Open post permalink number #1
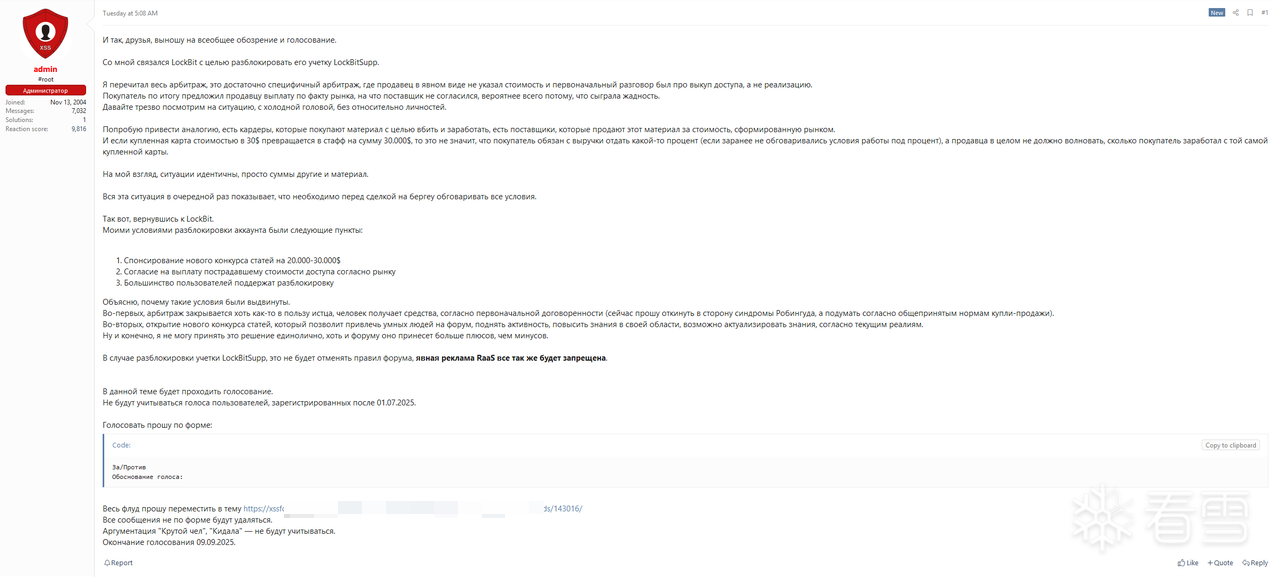 (x=1264, y=13)
